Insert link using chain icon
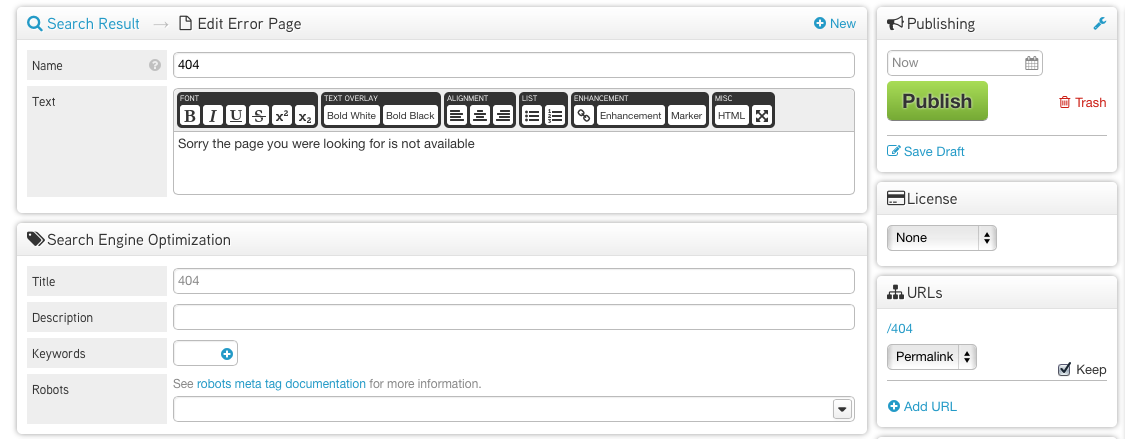Screen dimensions: 1125x439 click(x=584, y=115)
